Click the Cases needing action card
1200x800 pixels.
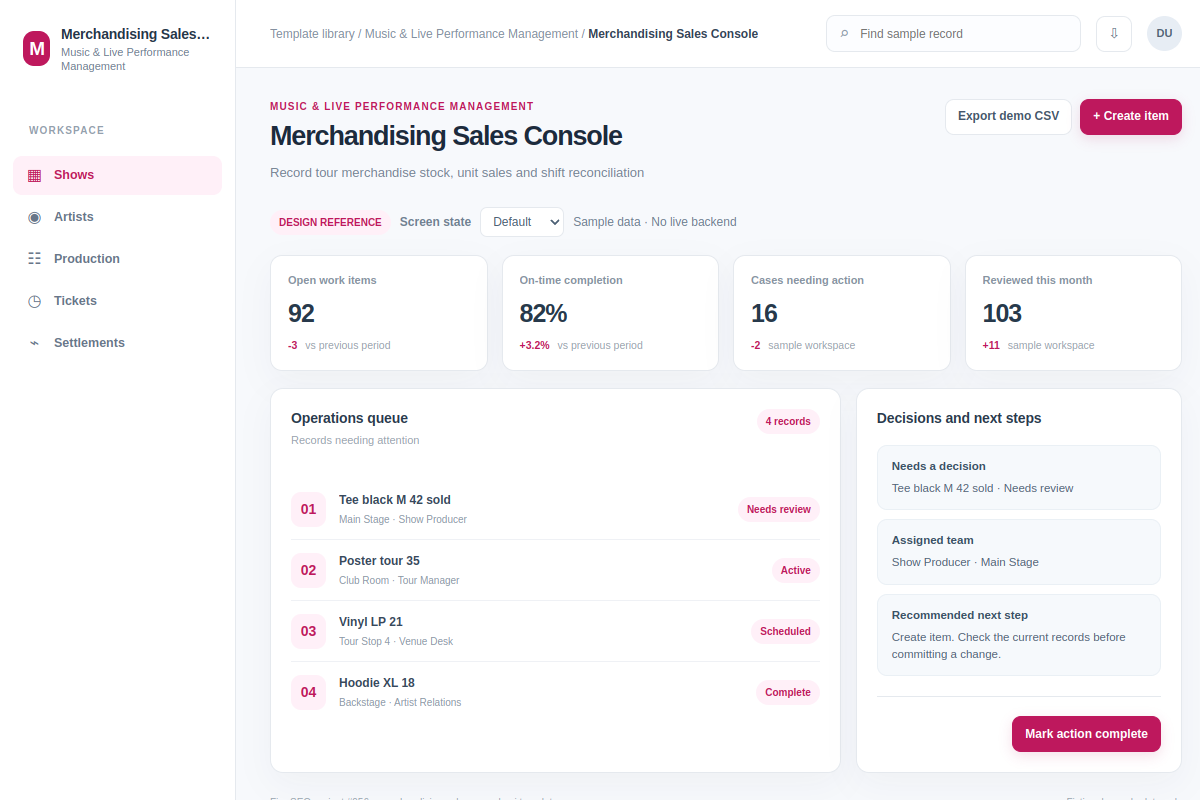pyautogui.click(x=842, y=313)
